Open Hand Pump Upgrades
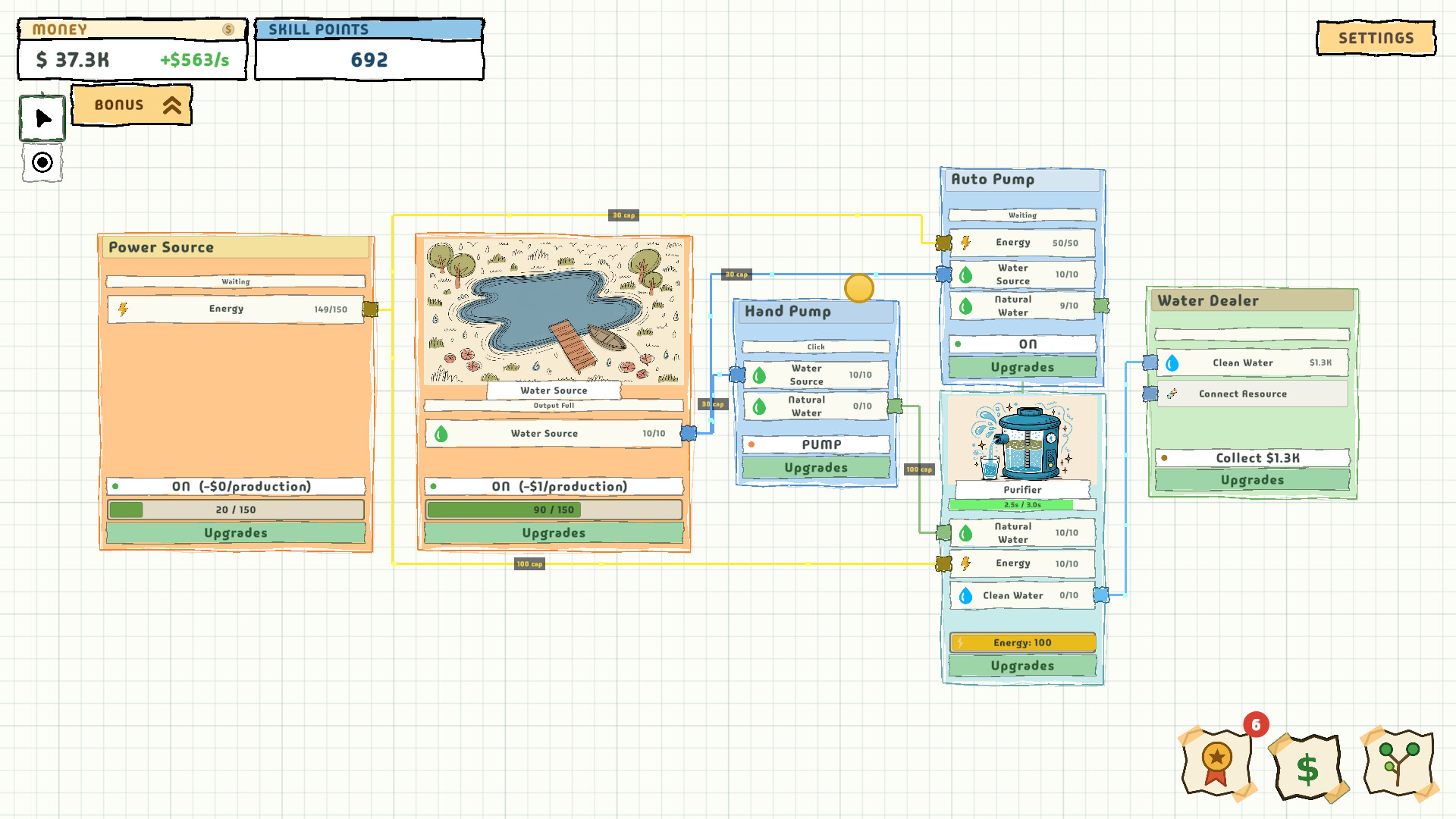The width and height of the screenshot is (1456, 819). (816, 468)
